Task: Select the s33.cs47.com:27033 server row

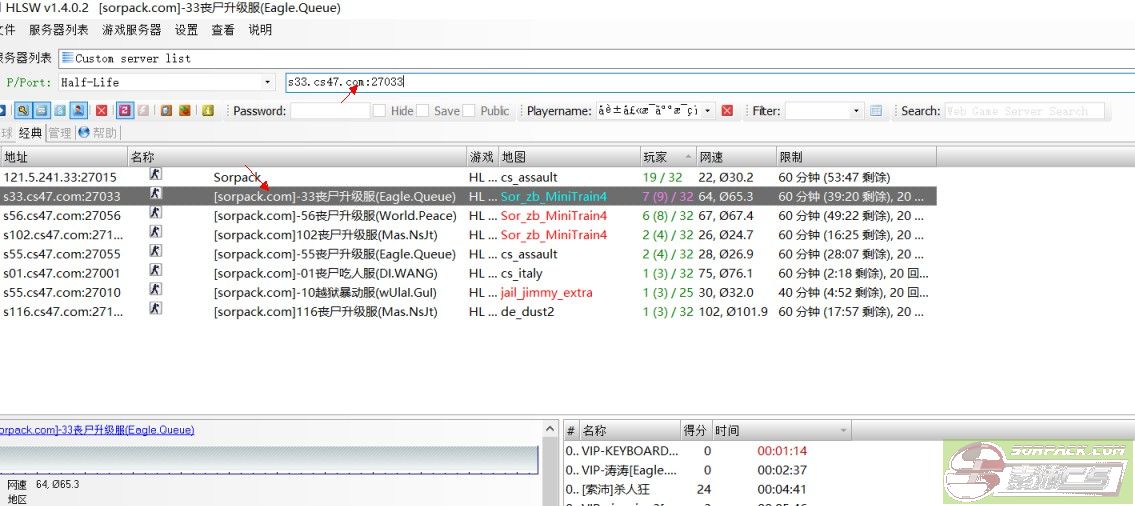Action: tap(468, 196)
